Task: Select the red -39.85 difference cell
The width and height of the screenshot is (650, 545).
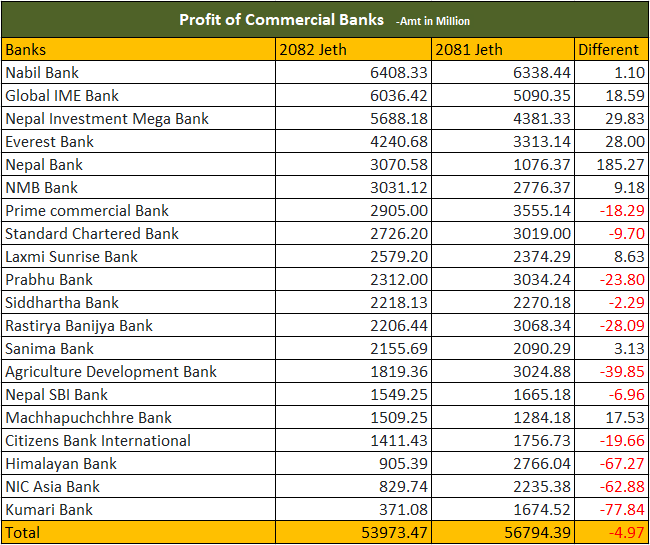Action: tap(611, 371)
